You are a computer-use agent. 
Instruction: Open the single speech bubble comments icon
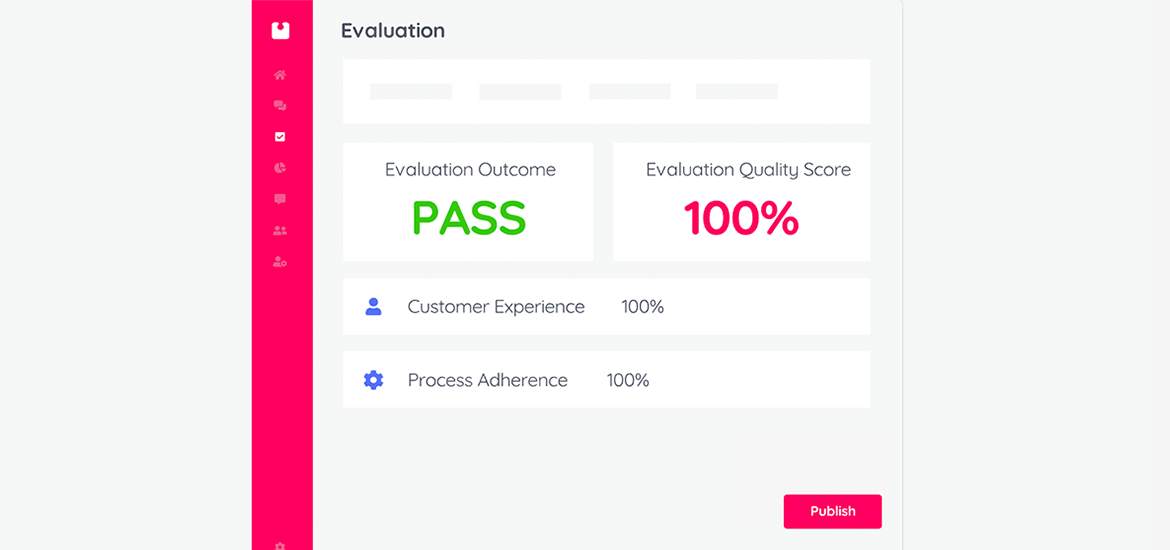tap(280, 199)
